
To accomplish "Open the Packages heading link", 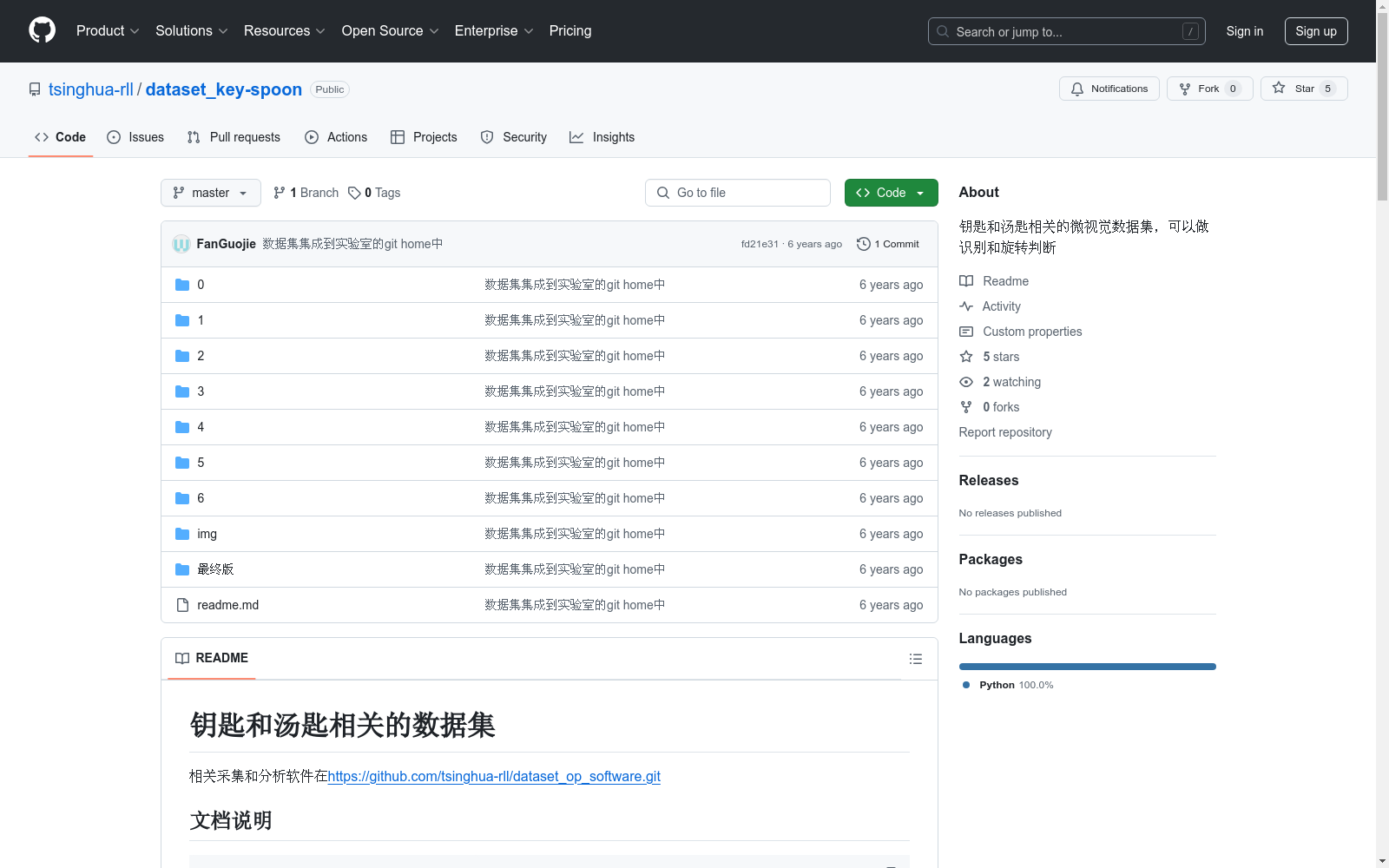I will [991, 559].
